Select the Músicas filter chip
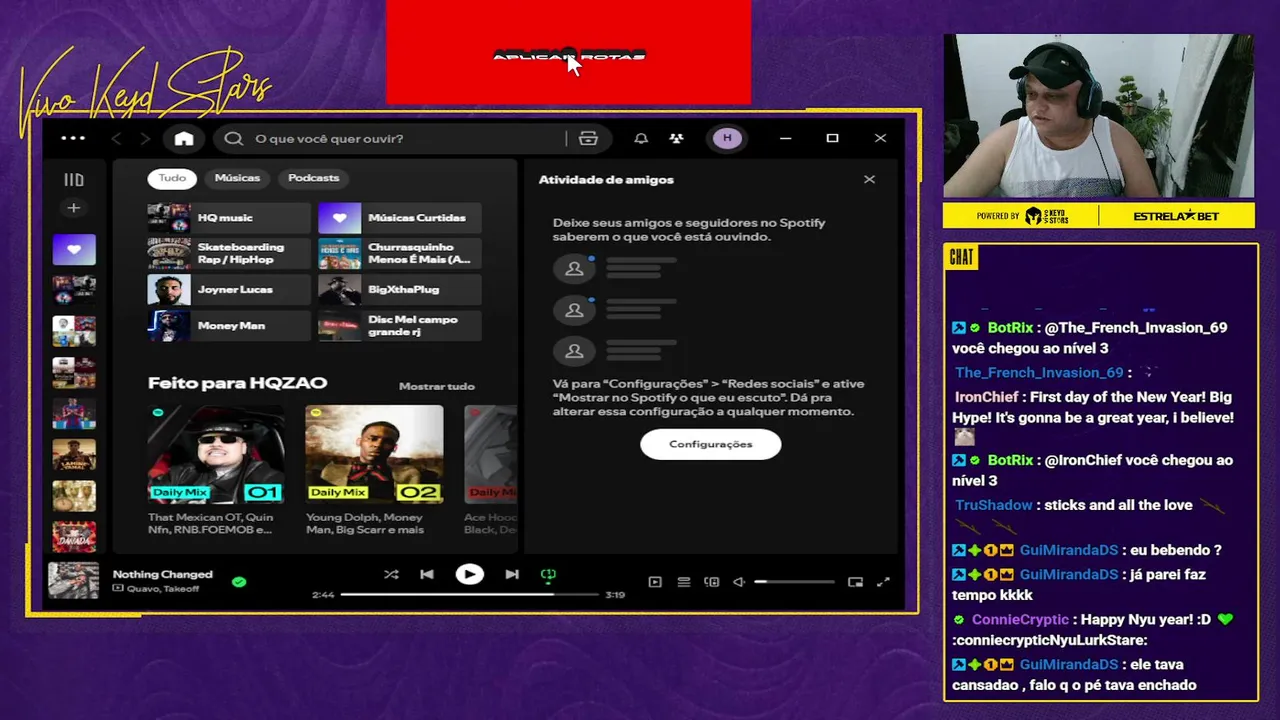The height and width of the screenshot is (720, 1280). click(237, 178)
